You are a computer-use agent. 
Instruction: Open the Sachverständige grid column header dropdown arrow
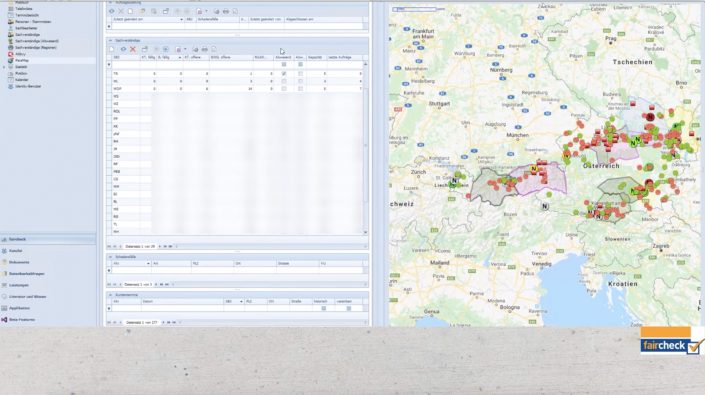tap(179, 58)
